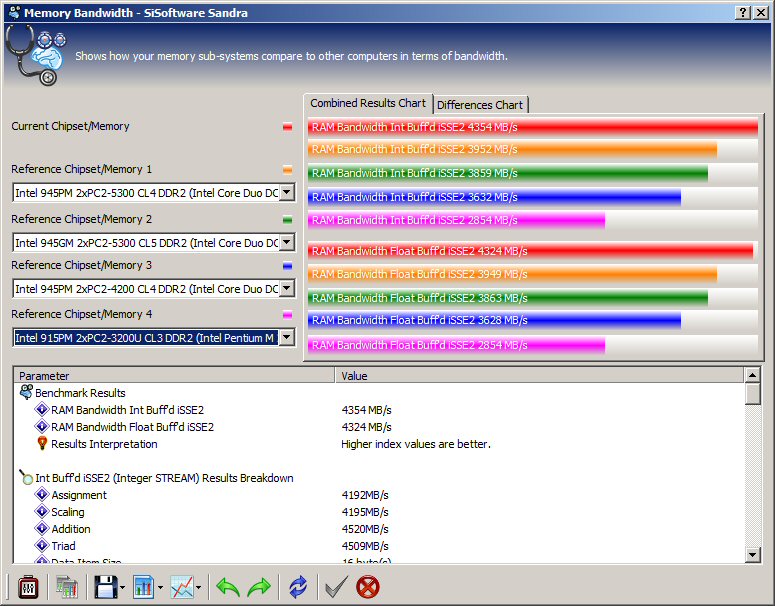This screenshot has height=606, width=775.
Task: Select the Combined Results Chart tab
Action: pyautogui.click(x=368, y=103)
